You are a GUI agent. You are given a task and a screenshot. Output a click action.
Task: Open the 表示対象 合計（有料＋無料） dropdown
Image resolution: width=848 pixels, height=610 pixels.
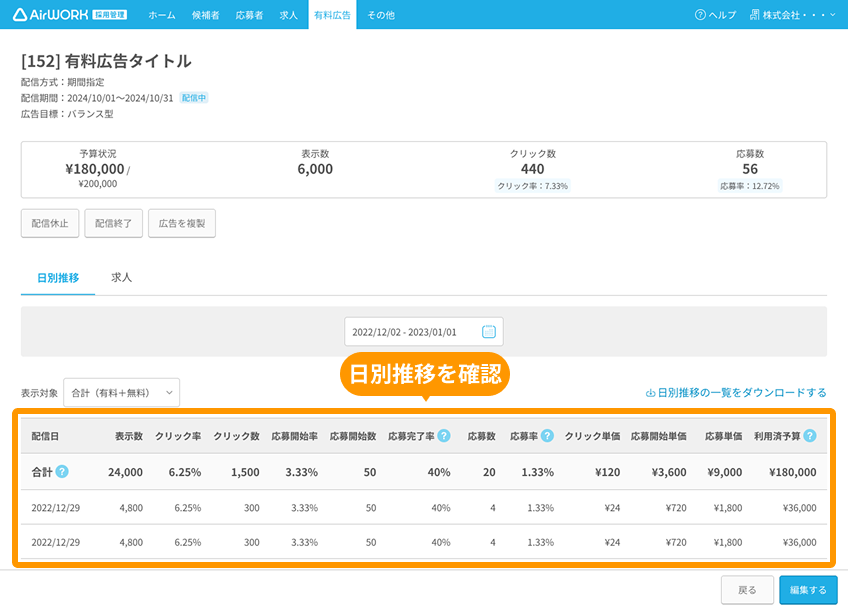click(122, 393)
